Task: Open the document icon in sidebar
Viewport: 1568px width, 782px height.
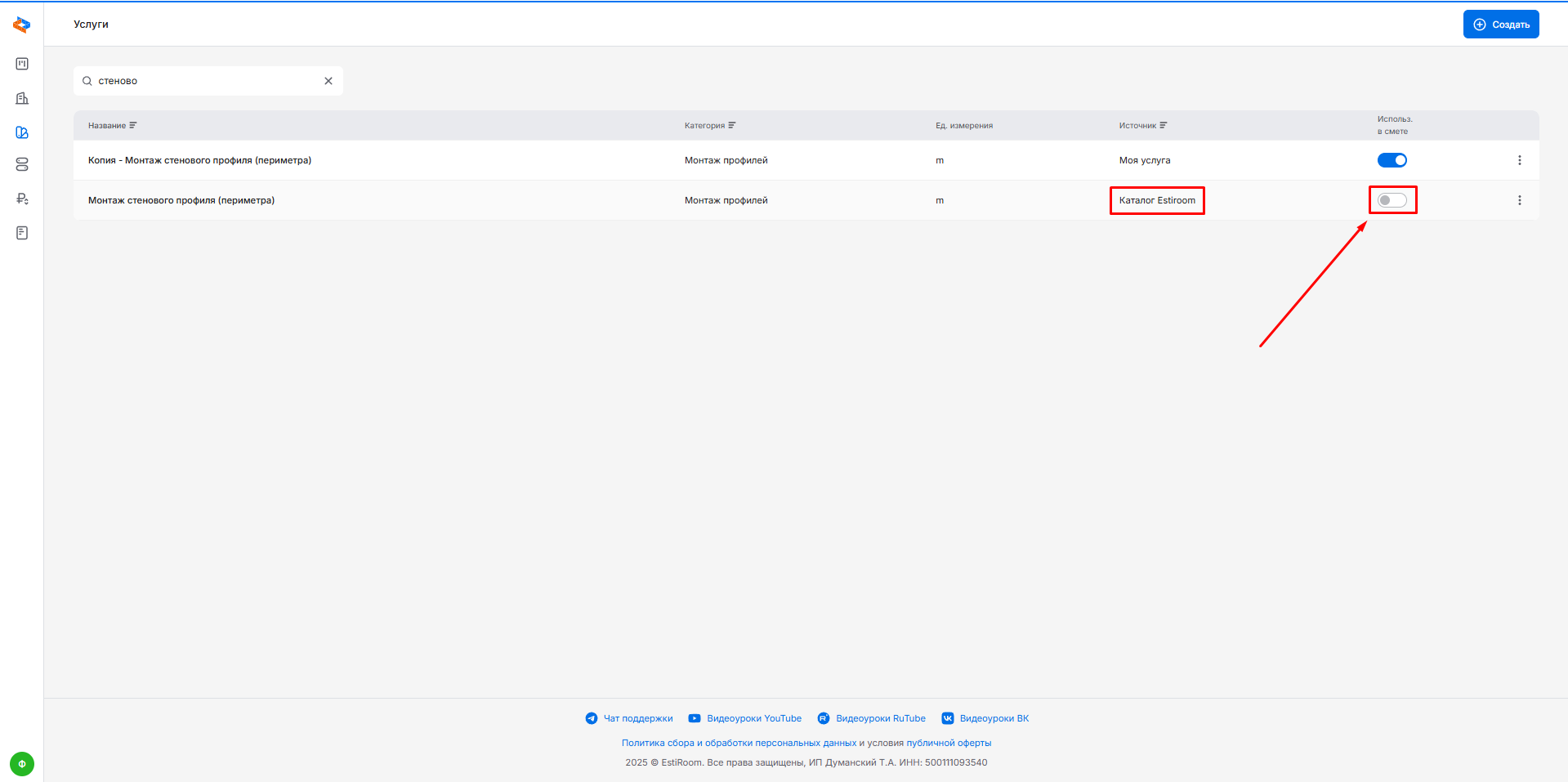Action: tap(22, 233)
